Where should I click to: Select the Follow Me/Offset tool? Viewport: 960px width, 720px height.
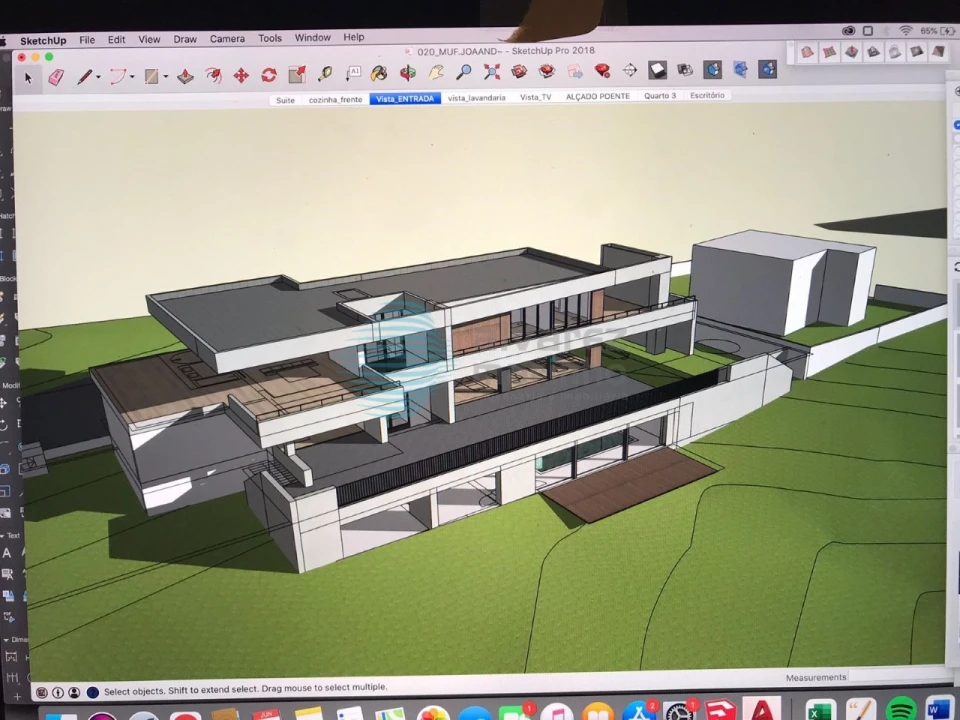tap(214, 75)
